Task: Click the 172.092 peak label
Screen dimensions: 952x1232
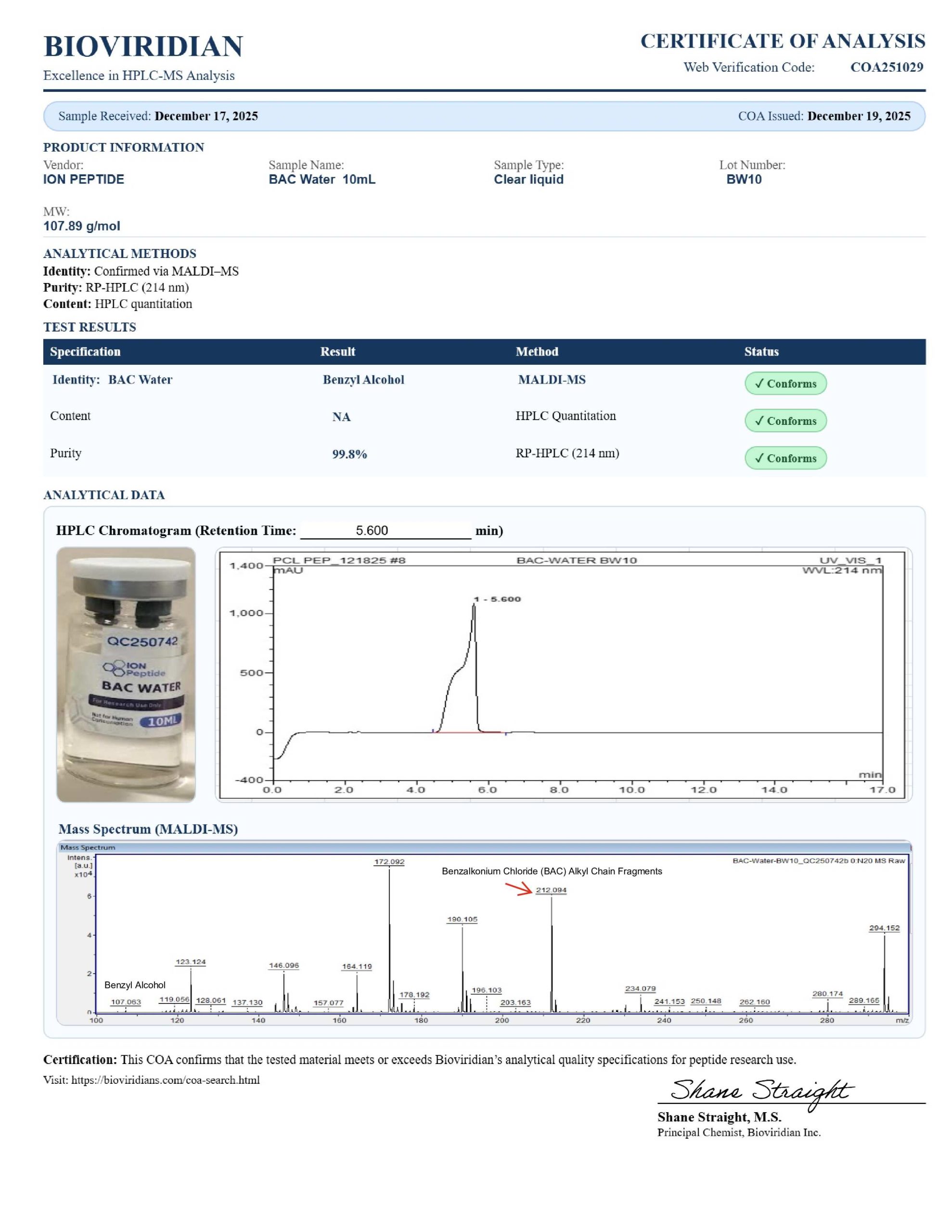Action: point(389,862)
